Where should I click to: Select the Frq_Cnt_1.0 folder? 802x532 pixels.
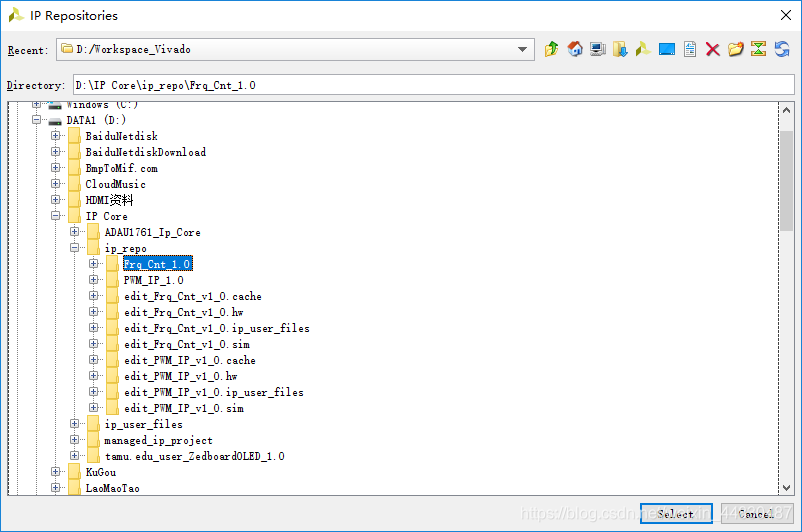158,264
